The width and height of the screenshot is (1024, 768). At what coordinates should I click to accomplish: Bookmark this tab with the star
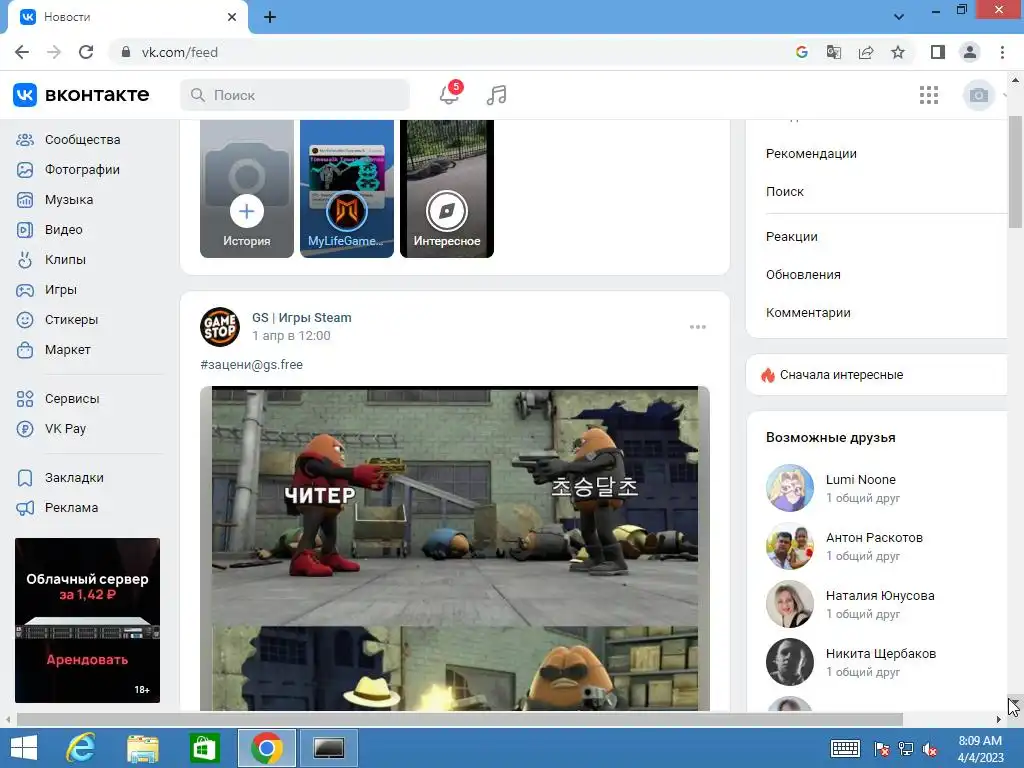coord(898,52)
